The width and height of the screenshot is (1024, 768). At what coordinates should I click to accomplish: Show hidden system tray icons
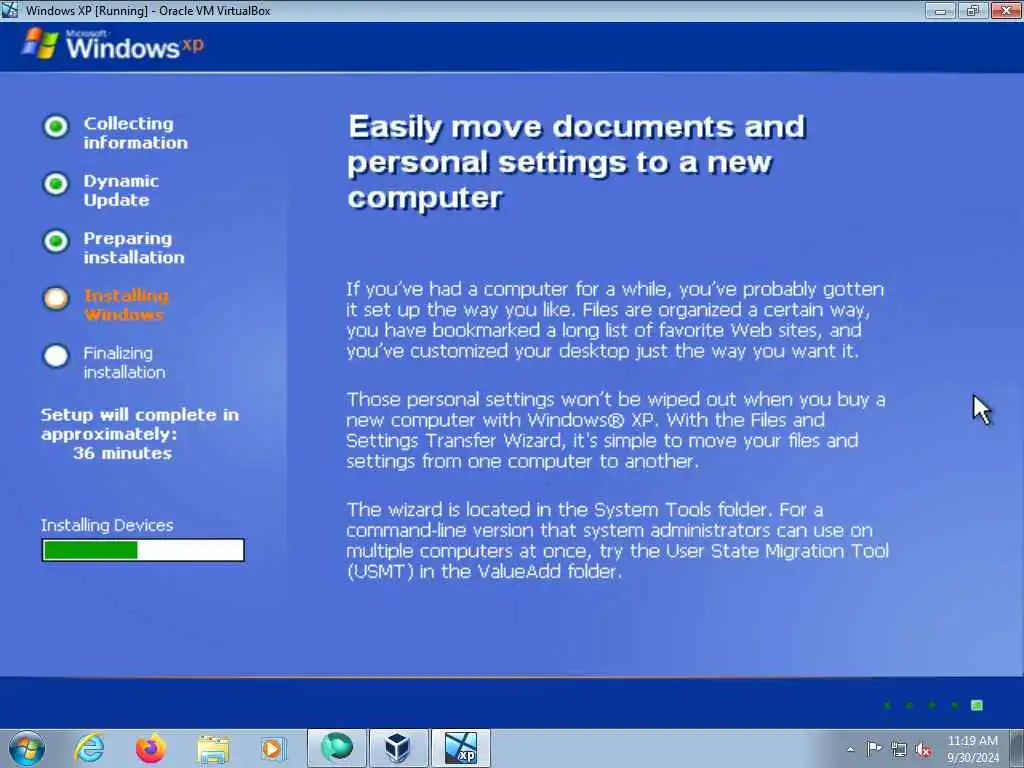(850, 750)
